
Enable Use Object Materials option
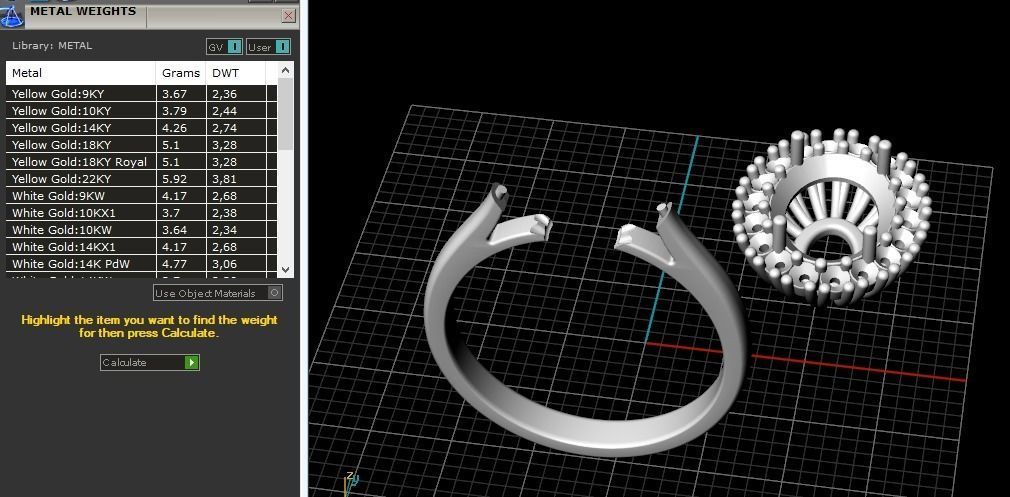[218, 293]
